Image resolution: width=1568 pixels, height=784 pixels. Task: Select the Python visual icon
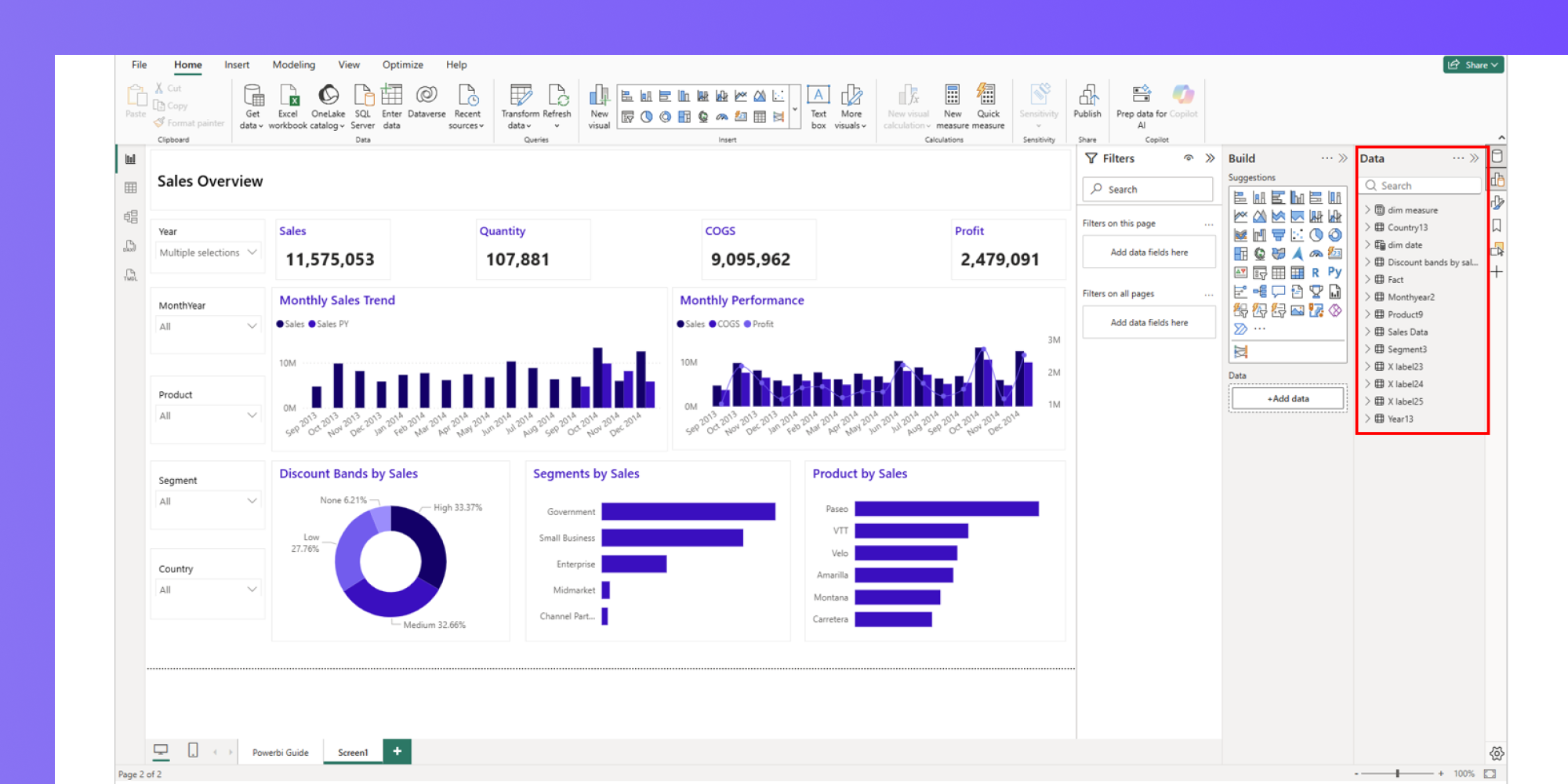pyautogui.click(x=1334, y=273)
